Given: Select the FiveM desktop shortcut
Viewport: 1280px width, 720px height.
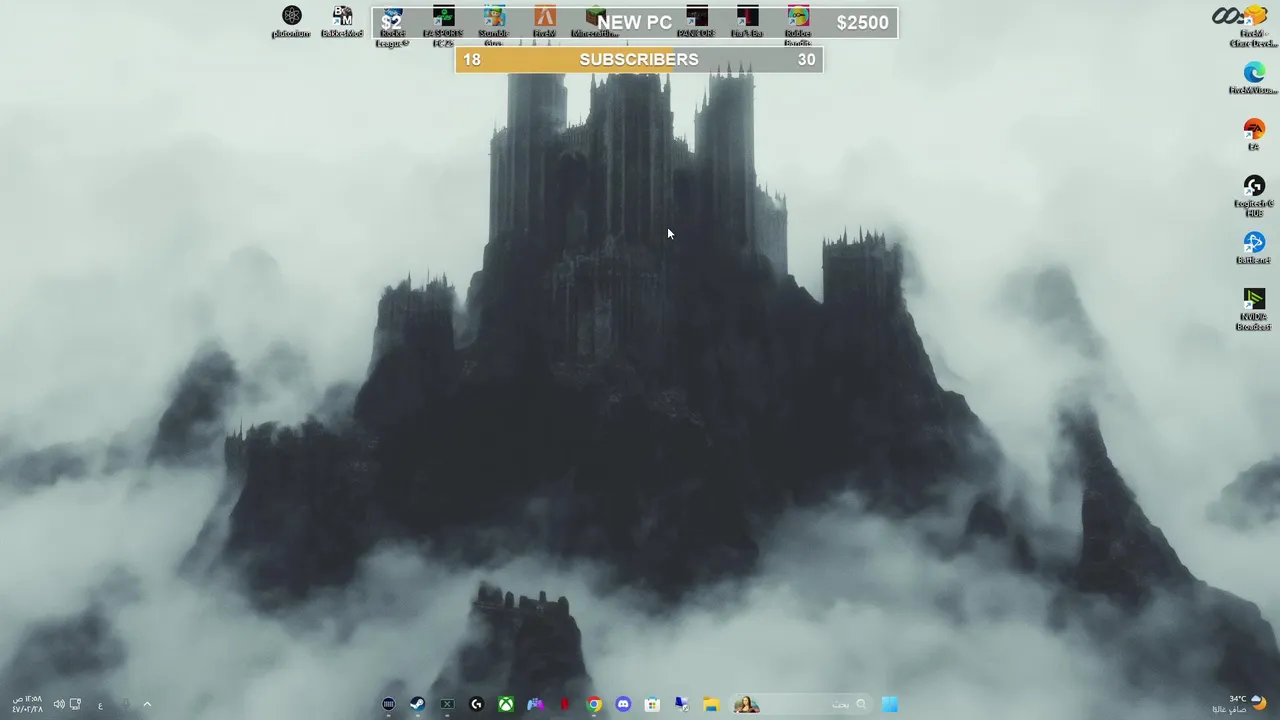Looking at the screenshot, I should click(x=545, y=22).
